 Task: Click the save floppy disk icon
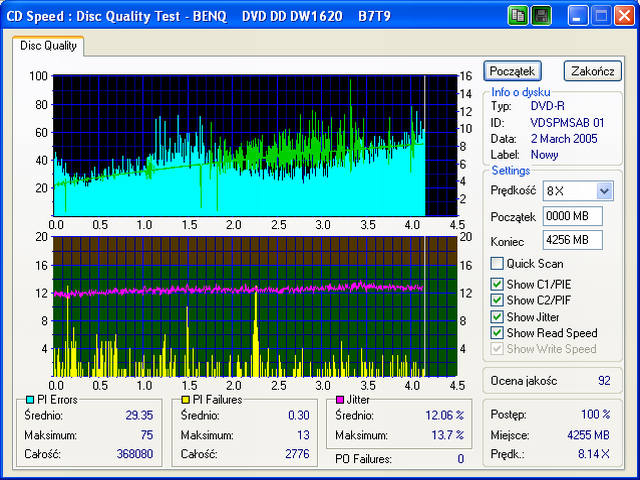[542, 16]
